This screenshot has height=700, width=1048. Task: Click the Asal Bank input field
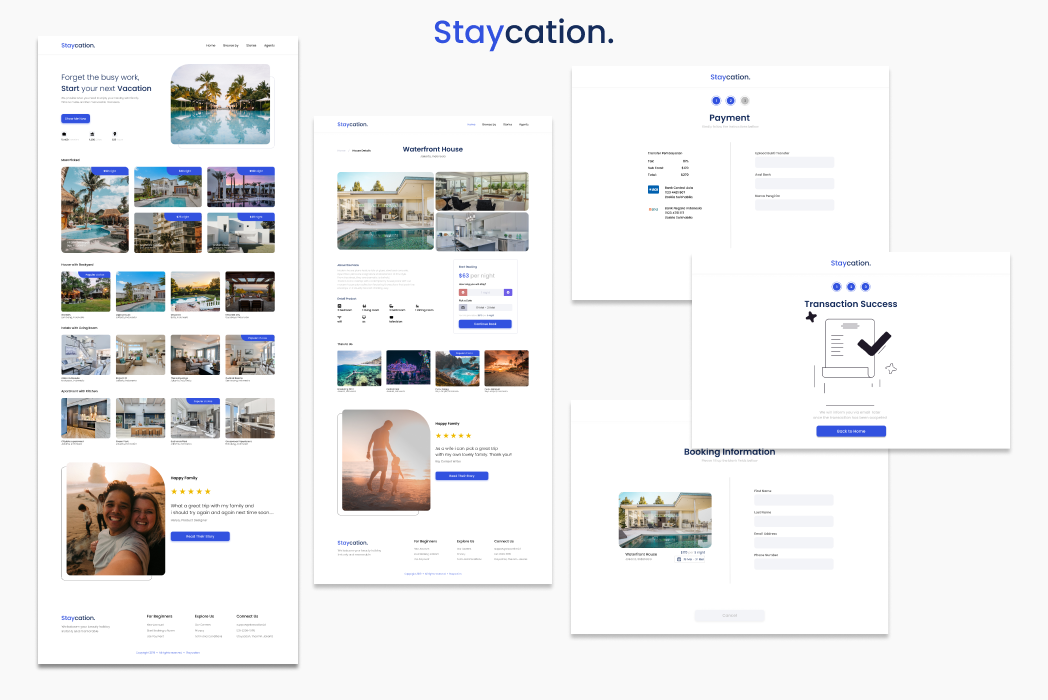pos(795,184)
